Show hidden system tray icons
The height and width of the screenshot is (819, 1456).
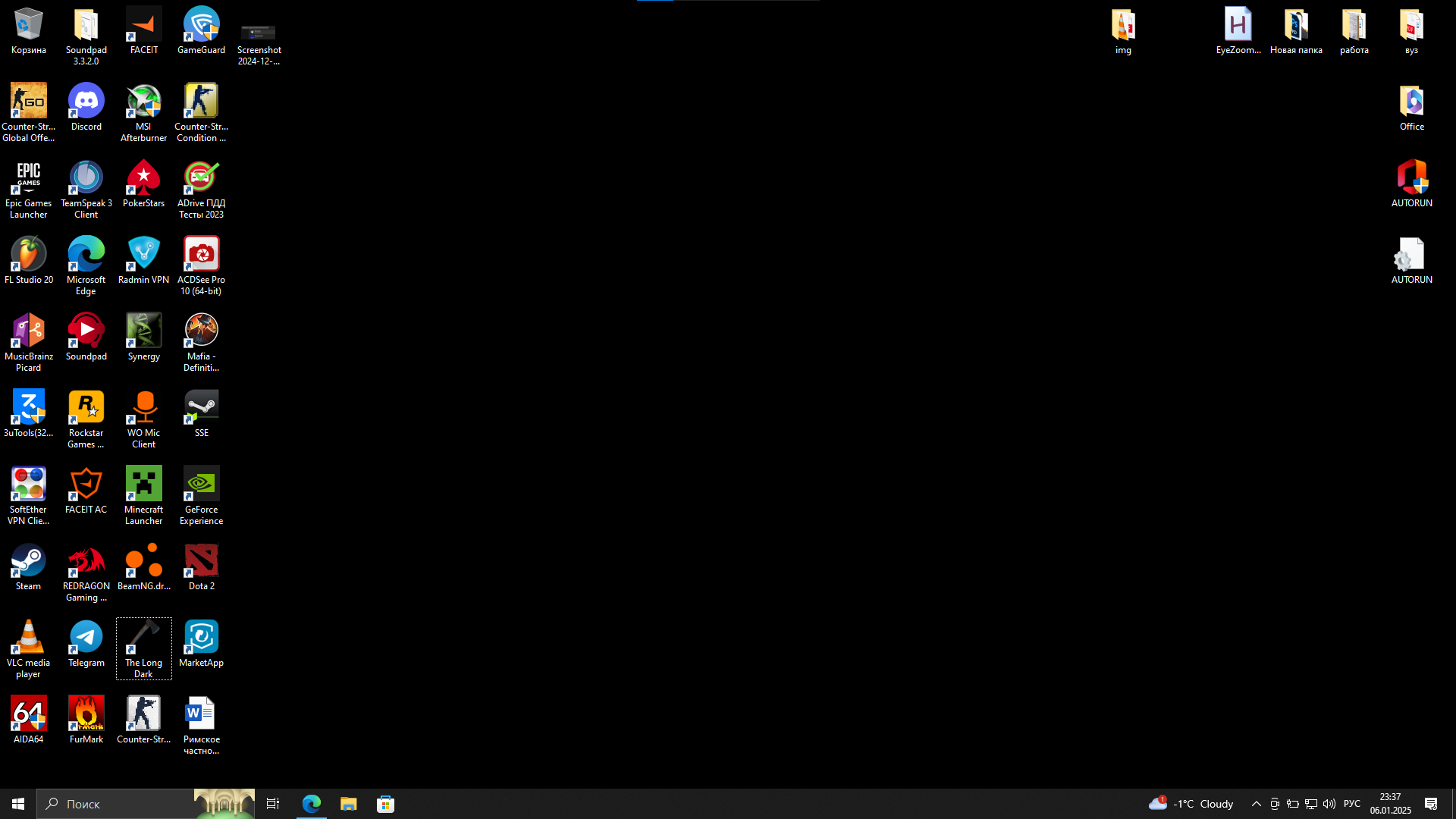(x=1256, y=804)
